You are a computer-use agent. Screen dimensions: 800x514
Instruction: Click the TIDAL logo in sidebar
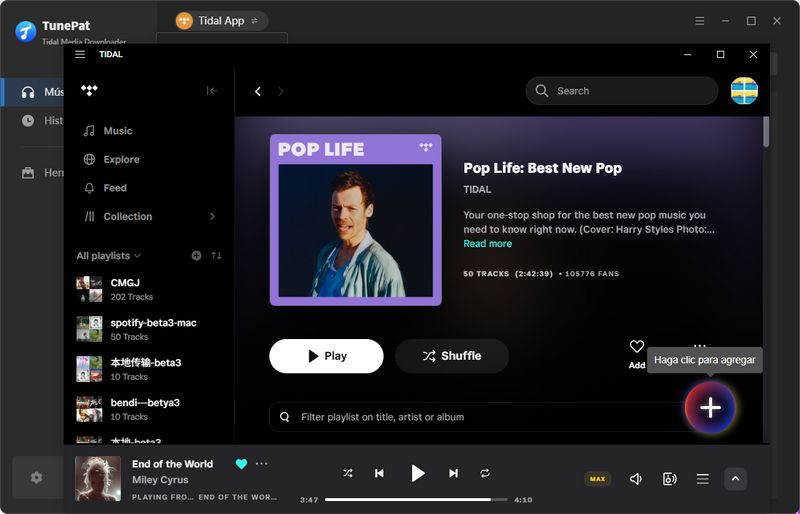[x=89, y=90]
